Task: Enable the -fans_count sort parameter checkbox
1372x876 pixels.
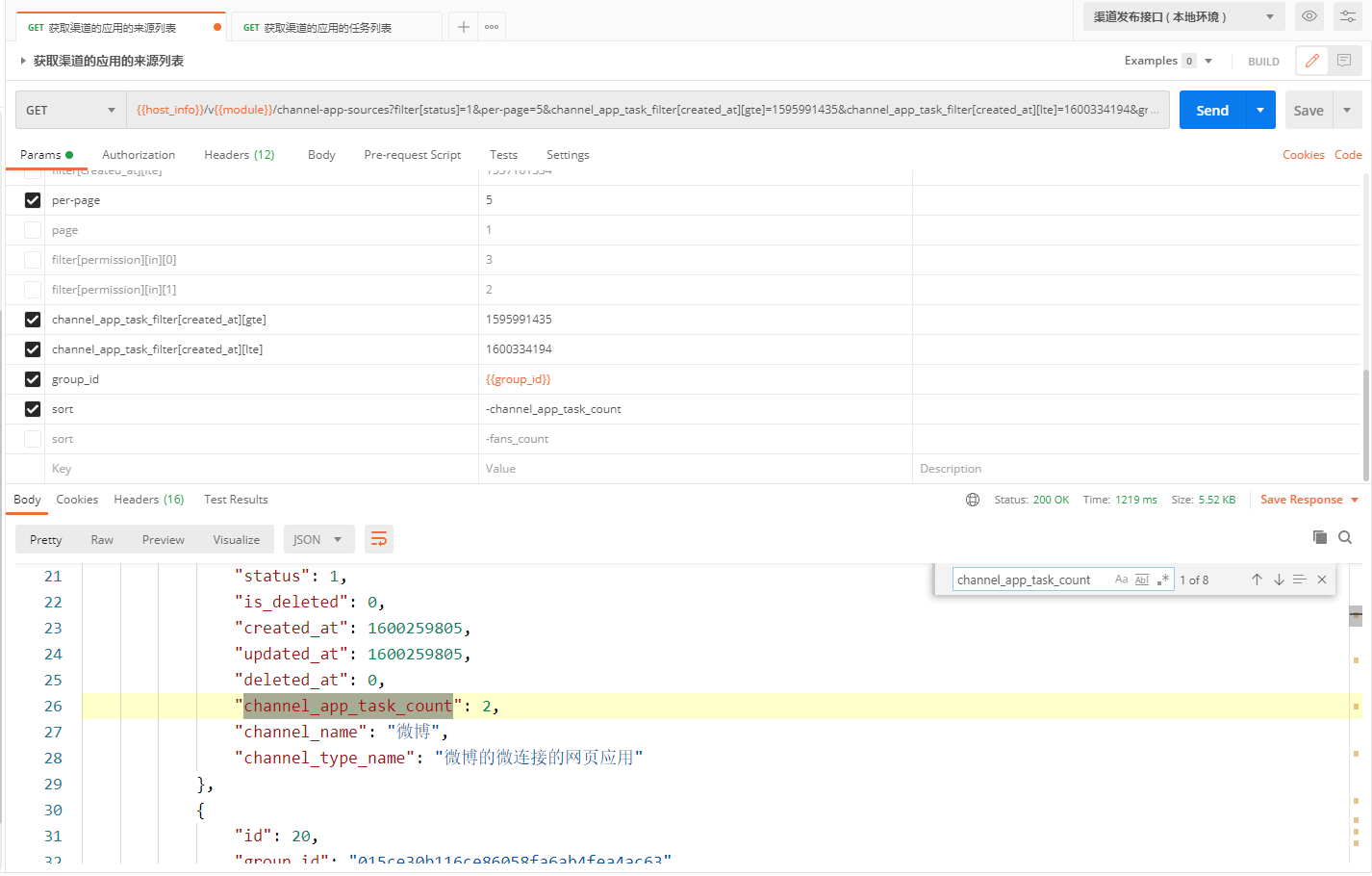Action: tap(33, 439)
